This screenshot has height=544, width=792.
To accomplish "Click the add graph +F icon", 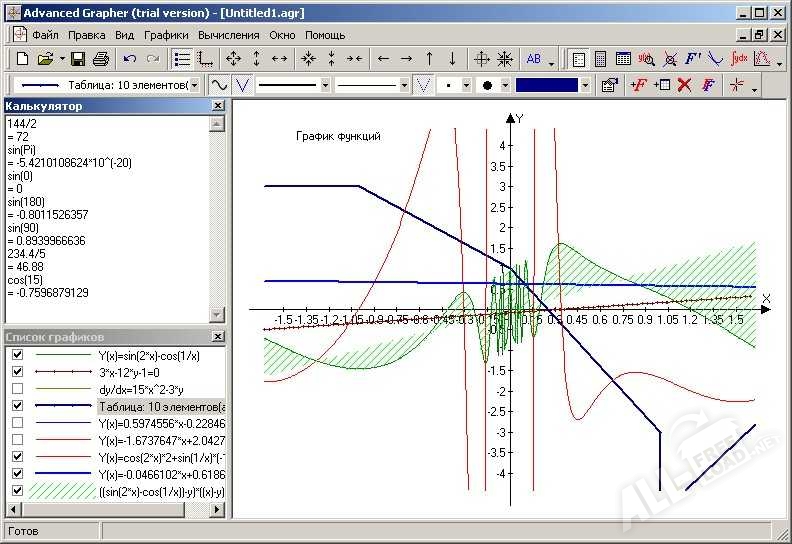I will [x=638, y=85].
